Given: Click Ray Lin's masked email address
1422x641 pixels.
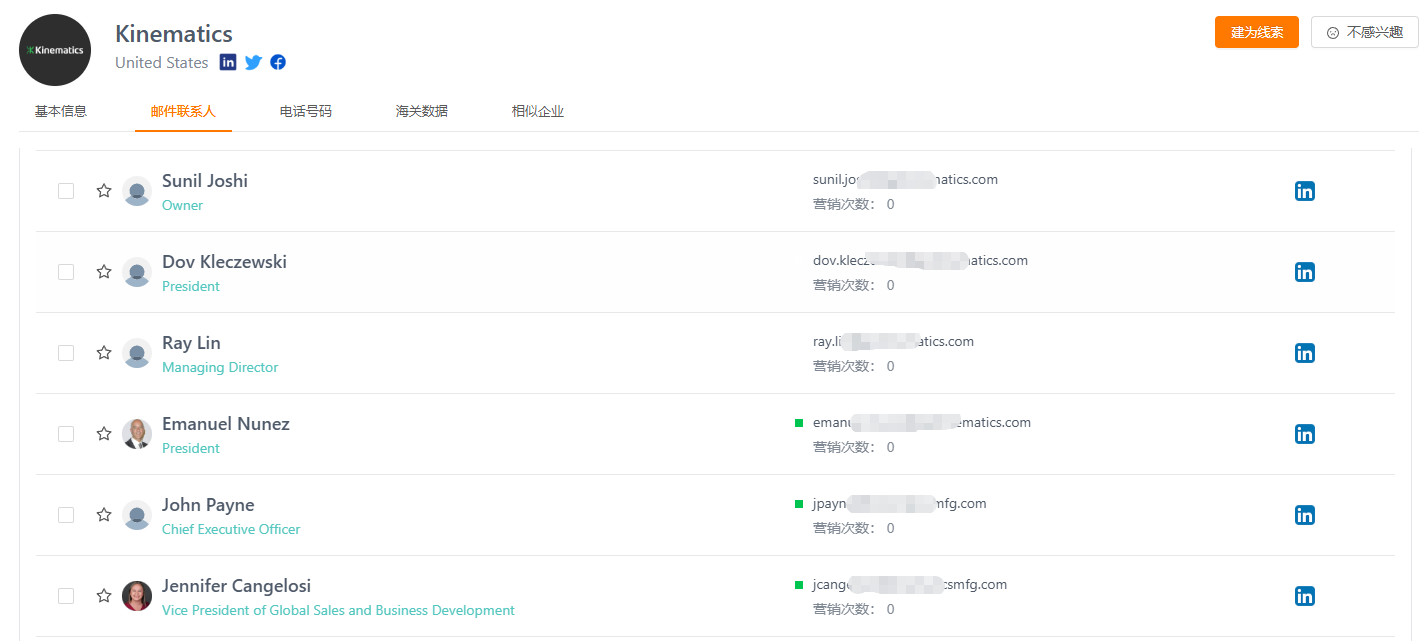Looking at the screenshot, I should pos(893,342).
